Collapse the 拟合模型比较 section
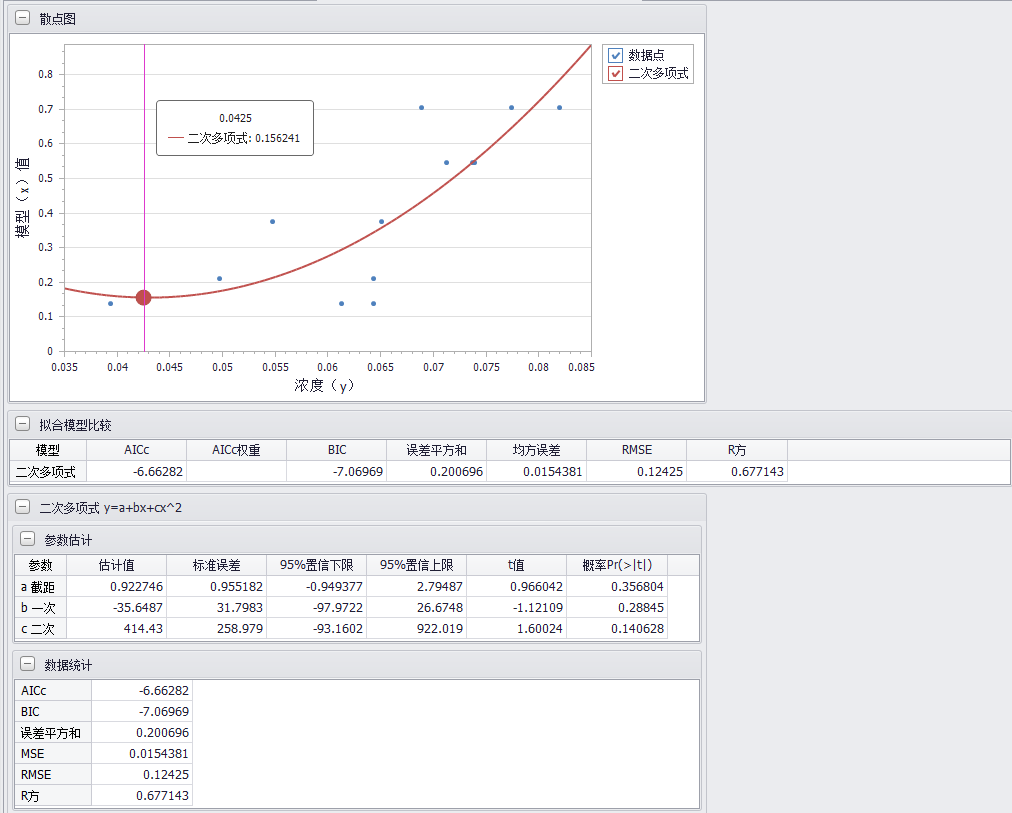The image size is (1012, 813). [23, 425]
